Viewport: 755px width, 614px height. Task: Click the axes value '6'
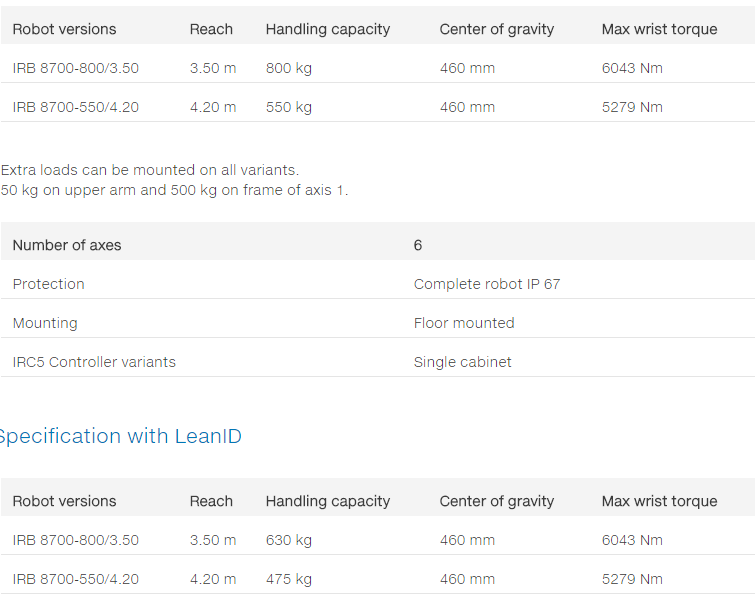[418, 245]
